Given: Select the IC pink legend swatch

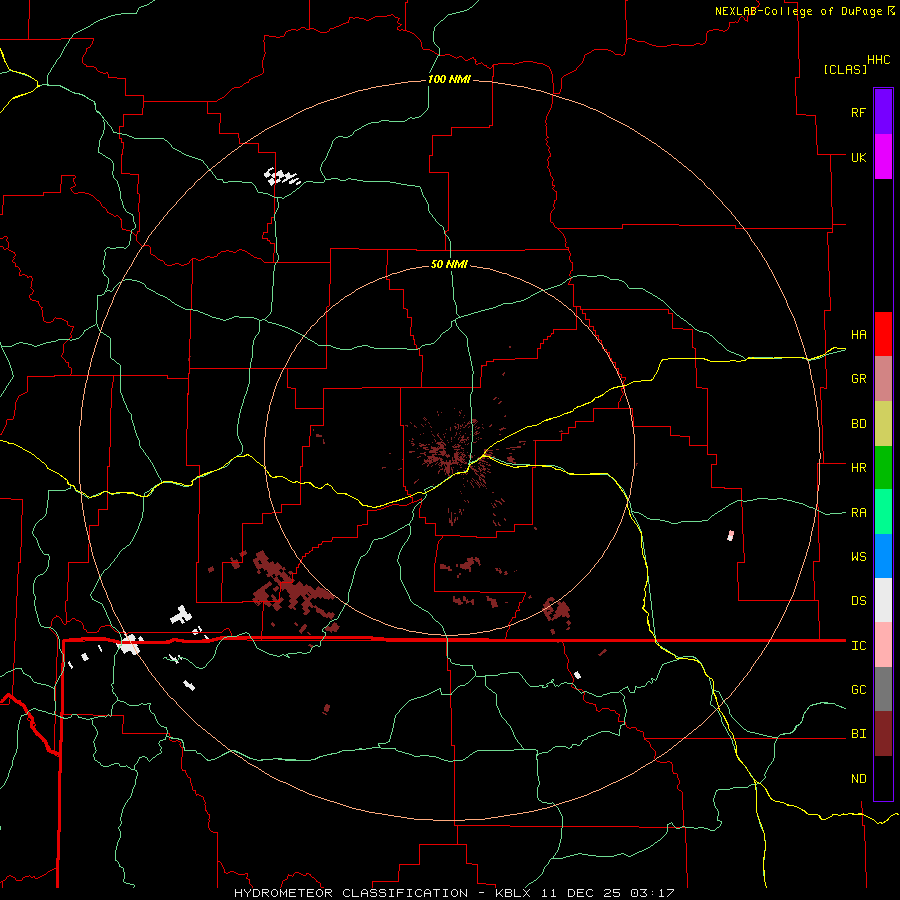Looking at the screenshot, I should pos(883,645).
